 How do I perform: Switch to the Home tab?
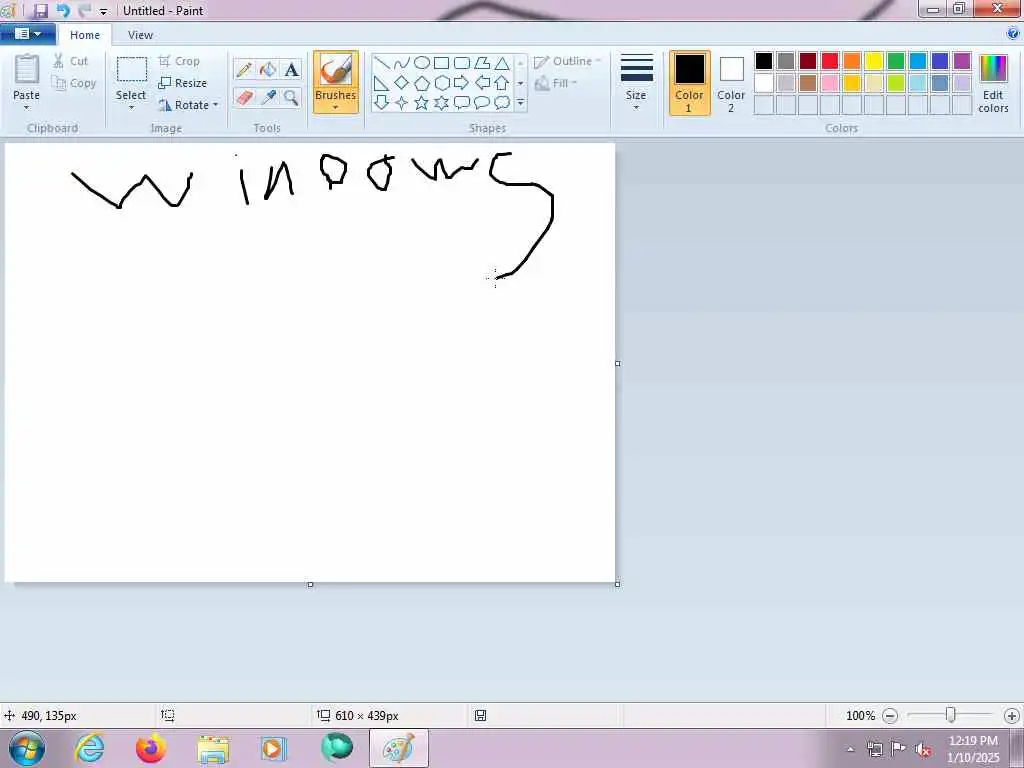click(85, 35)
